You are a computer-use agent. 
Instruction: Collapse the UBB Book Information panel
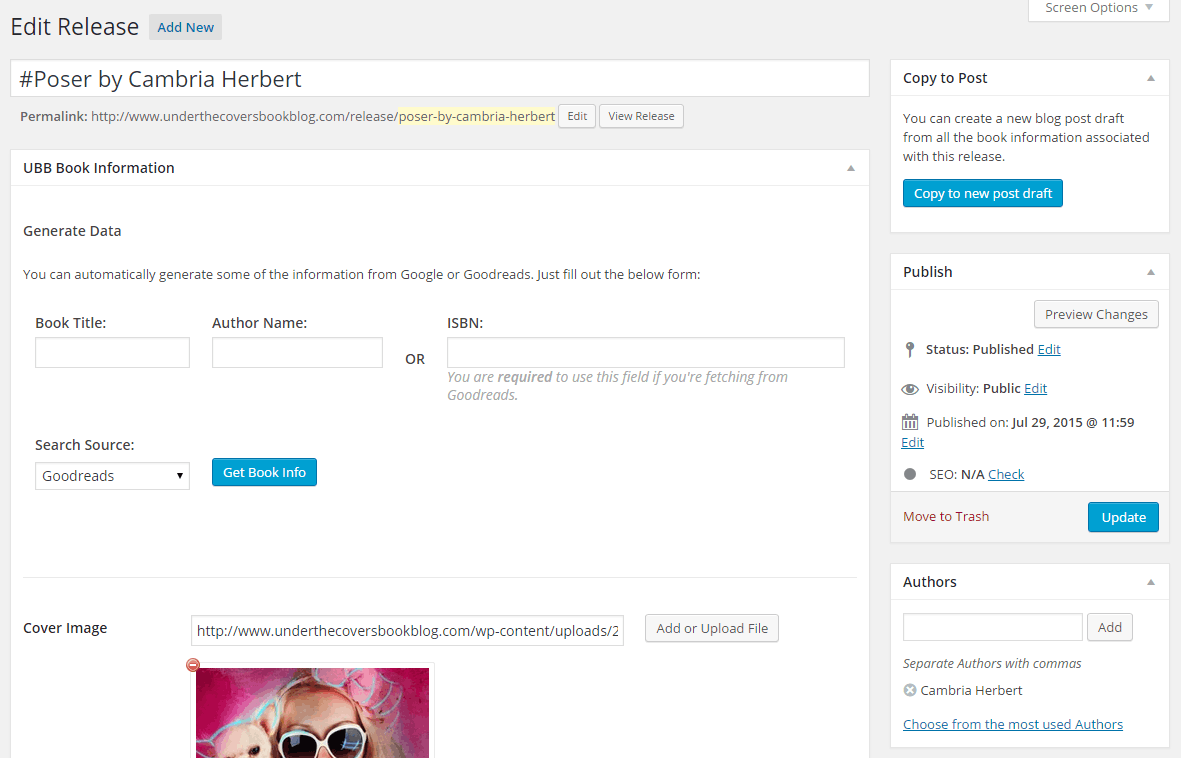(x=850, y=168)
